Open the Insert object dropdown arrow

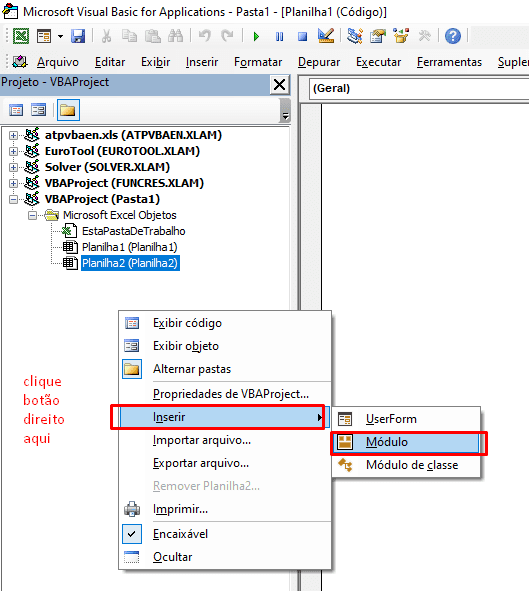click(60, 36)
